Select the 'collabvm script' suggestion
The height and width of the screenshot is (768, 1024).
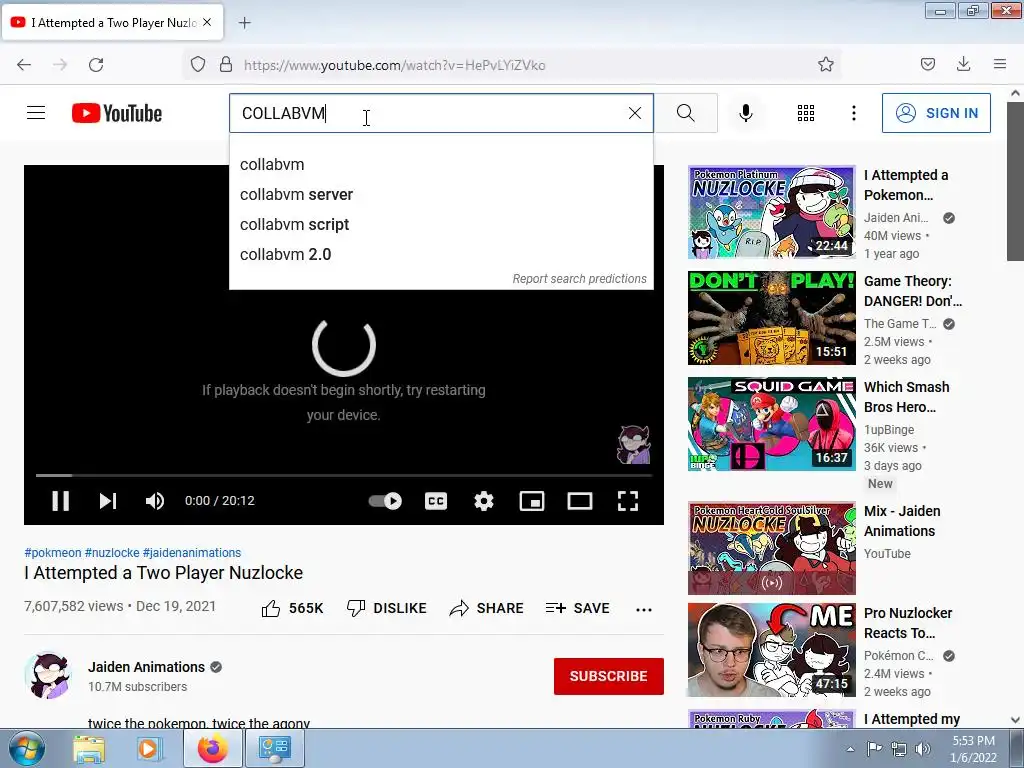(441, 225)
